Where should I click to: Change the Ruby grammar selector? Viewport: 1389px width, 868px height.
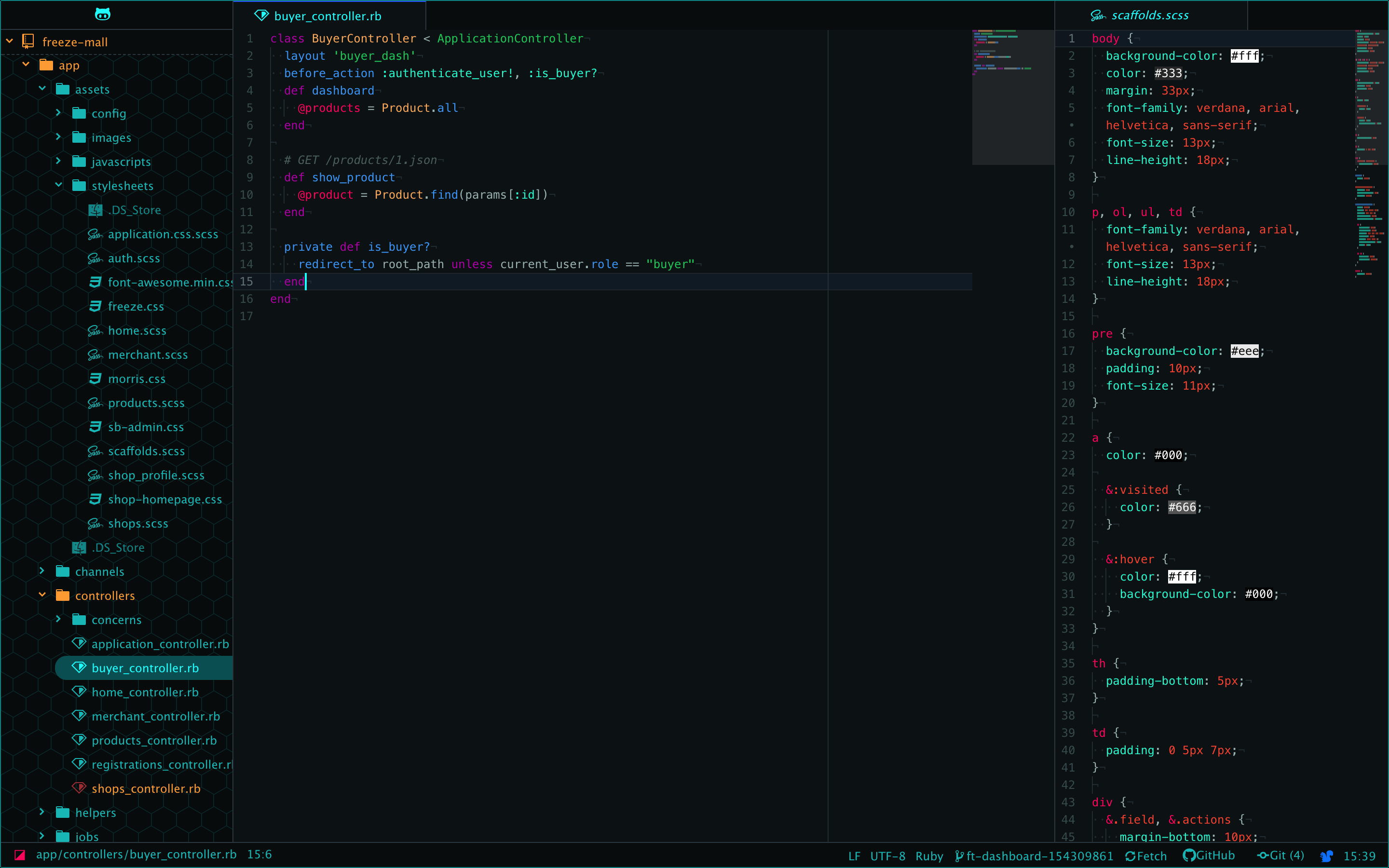pyautogui.click(x=929, y=856)
